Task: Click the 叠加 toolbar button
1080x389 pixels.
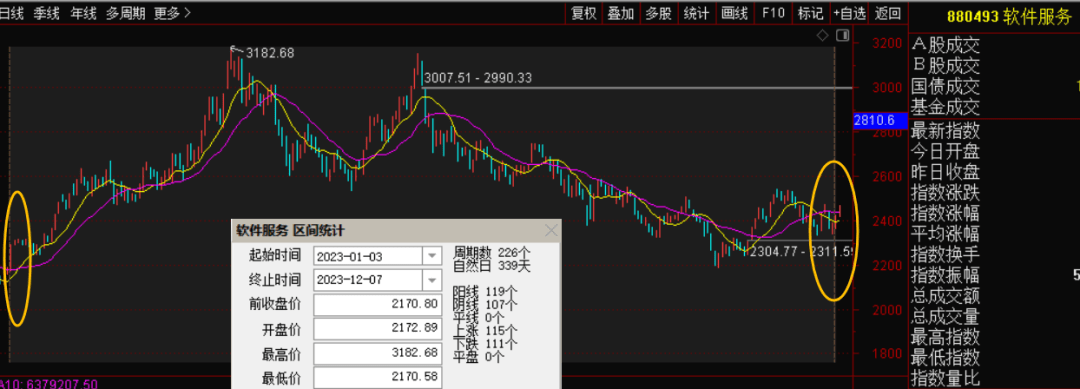Action: [x=621, y=12]
